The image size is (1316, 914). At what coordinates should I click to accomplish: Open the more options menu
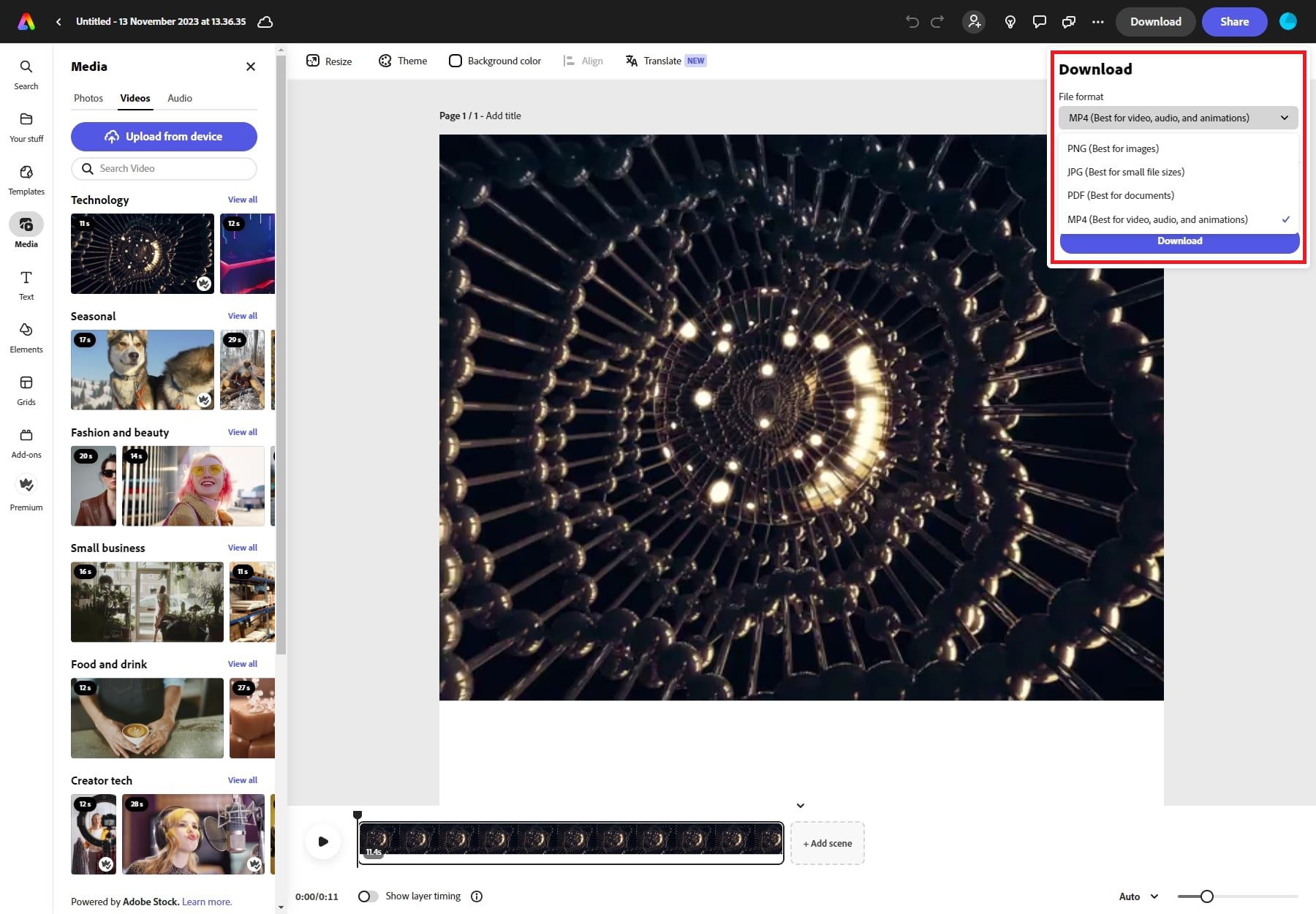click(1098, 21)
